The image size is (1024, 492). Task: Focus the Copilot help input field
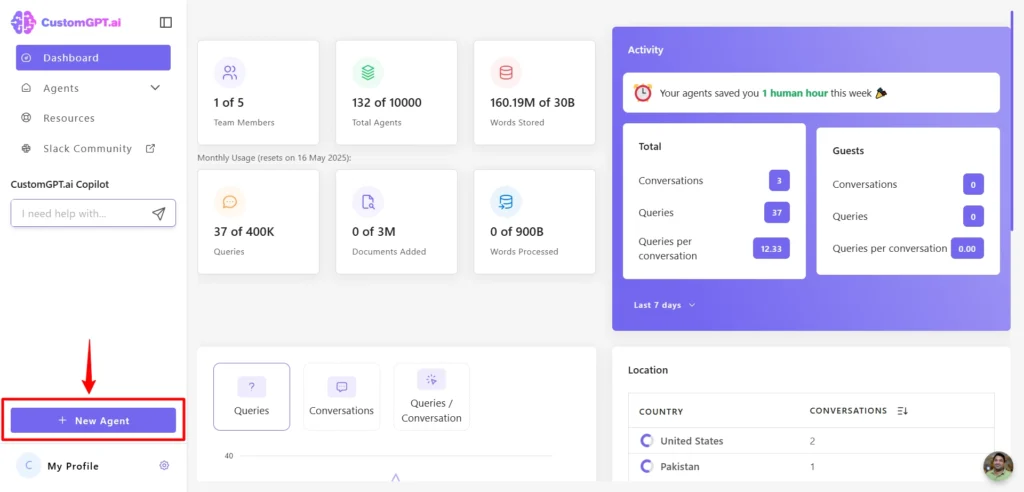(81, 214)
